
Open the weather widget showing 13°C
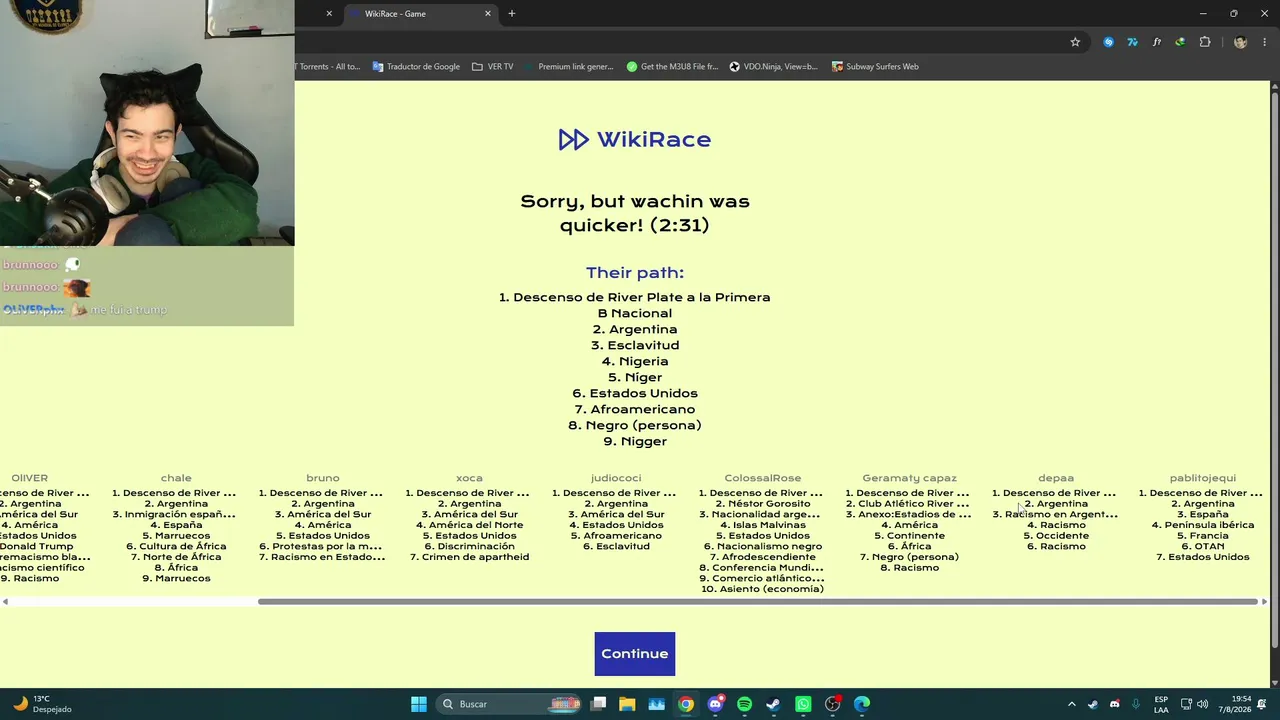(x=40, y=704)
